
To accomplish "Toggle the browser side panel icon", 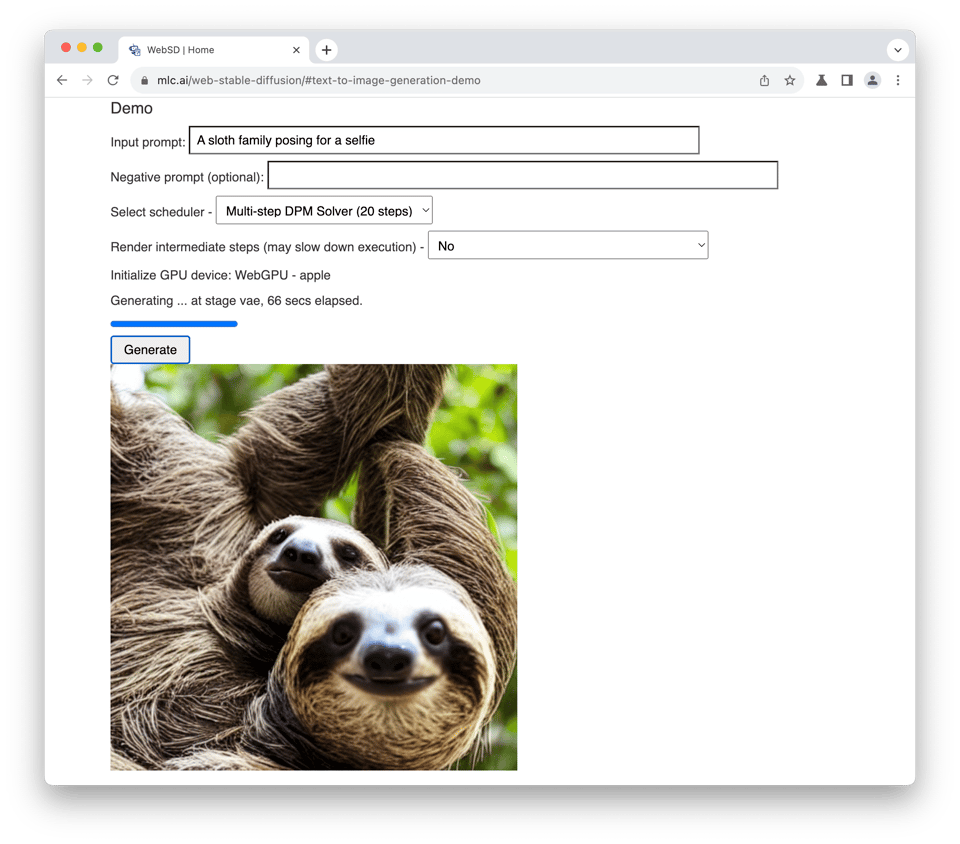I will pos(847,80).
